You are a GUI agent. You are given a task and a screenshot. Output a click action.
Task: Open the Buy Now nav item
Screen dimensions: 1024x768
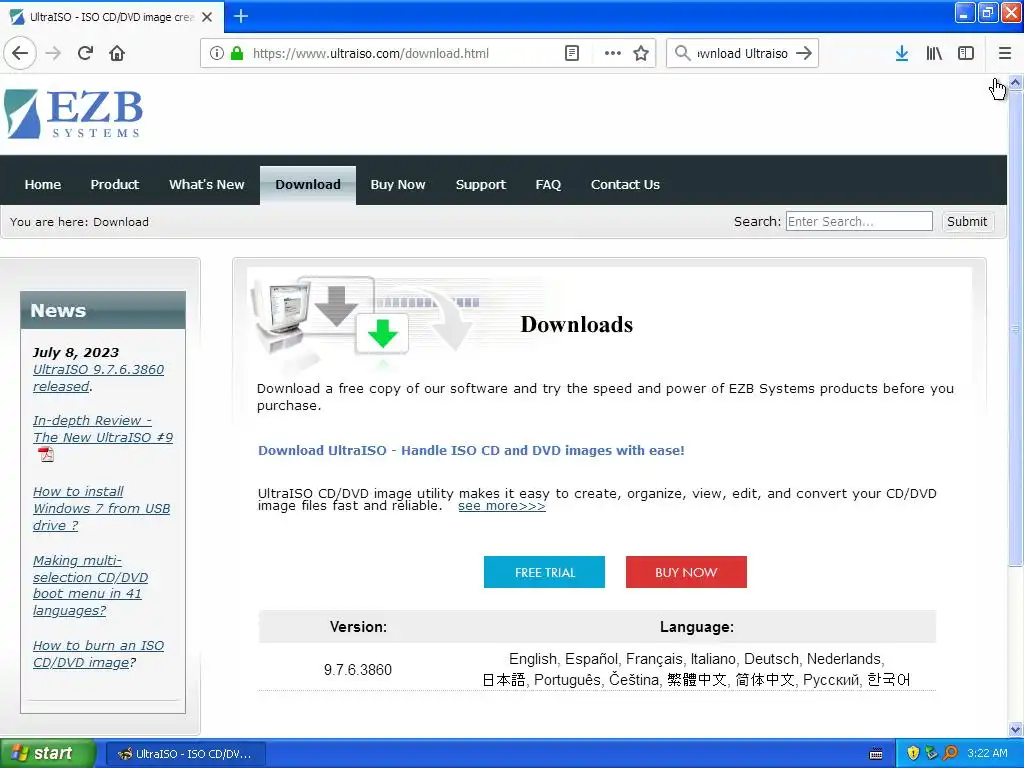coord(398,185)
